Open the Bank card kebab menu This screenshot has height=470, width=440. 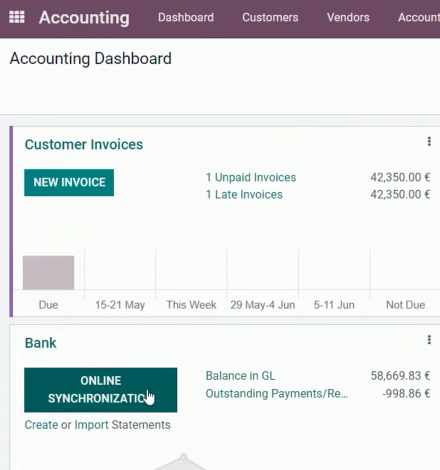[x=429, y=340]
